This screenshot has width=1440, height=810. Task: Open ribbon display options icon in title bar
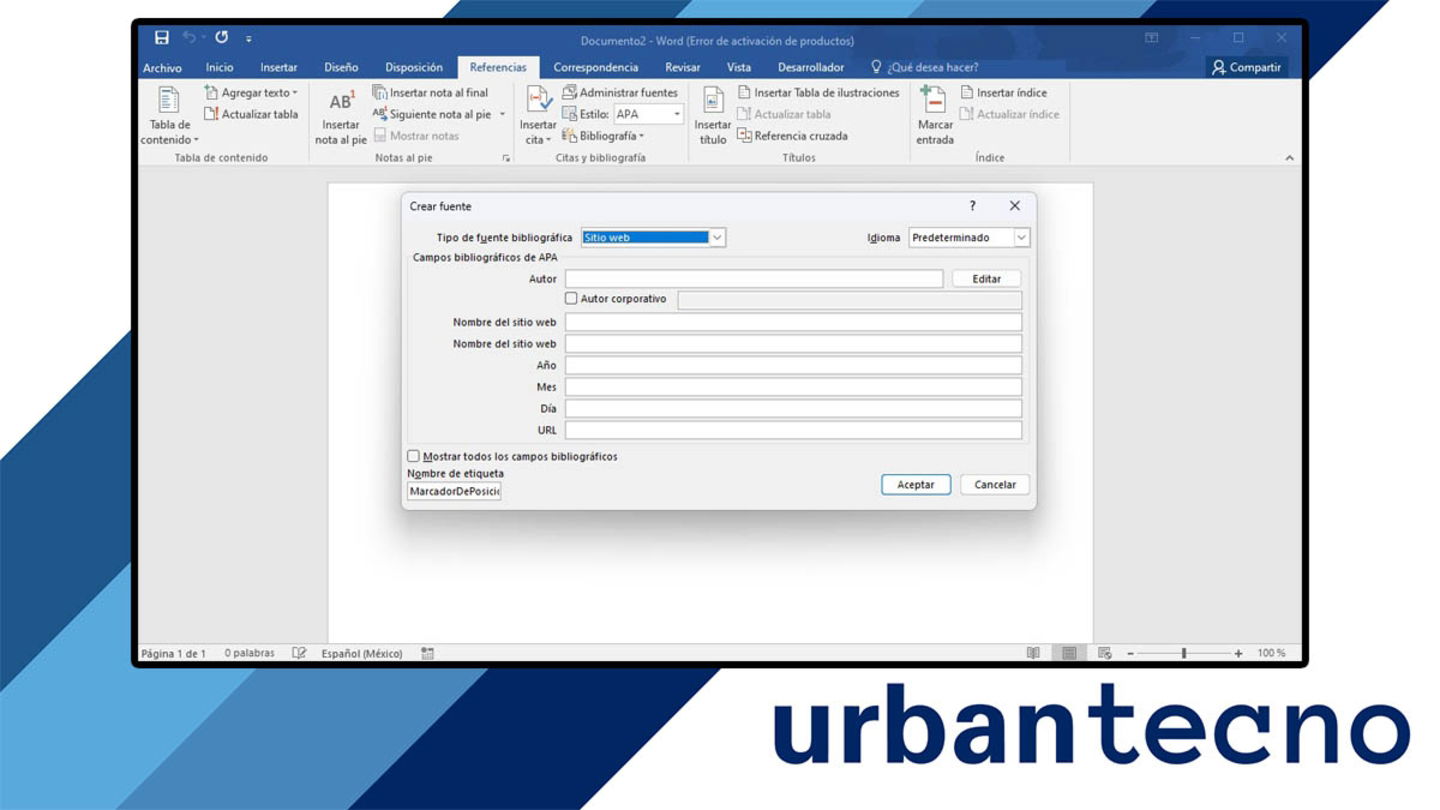(1152, 38)
